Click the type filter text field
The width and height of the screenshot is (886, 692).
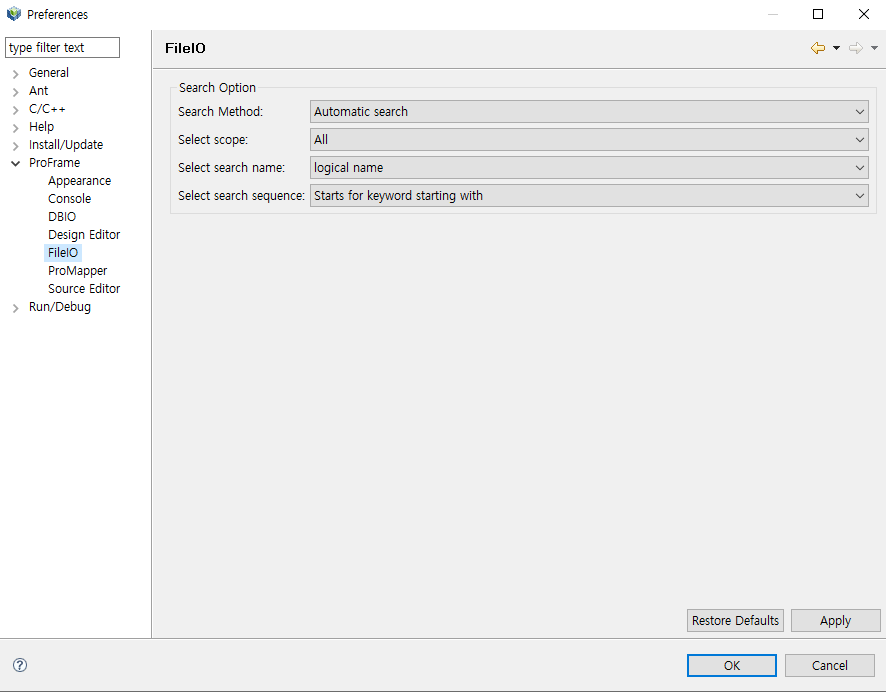62,48
